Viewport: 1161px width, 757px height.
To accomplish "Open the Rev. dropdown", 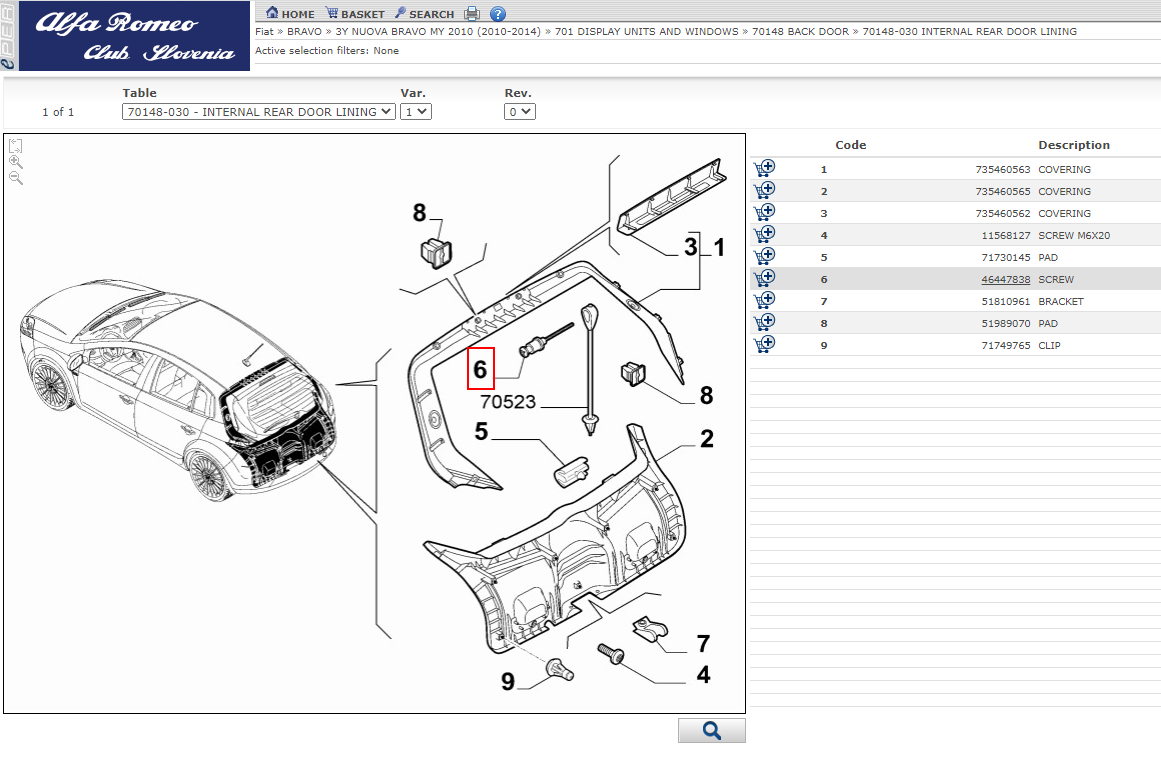I will click(x=519, y=112).
